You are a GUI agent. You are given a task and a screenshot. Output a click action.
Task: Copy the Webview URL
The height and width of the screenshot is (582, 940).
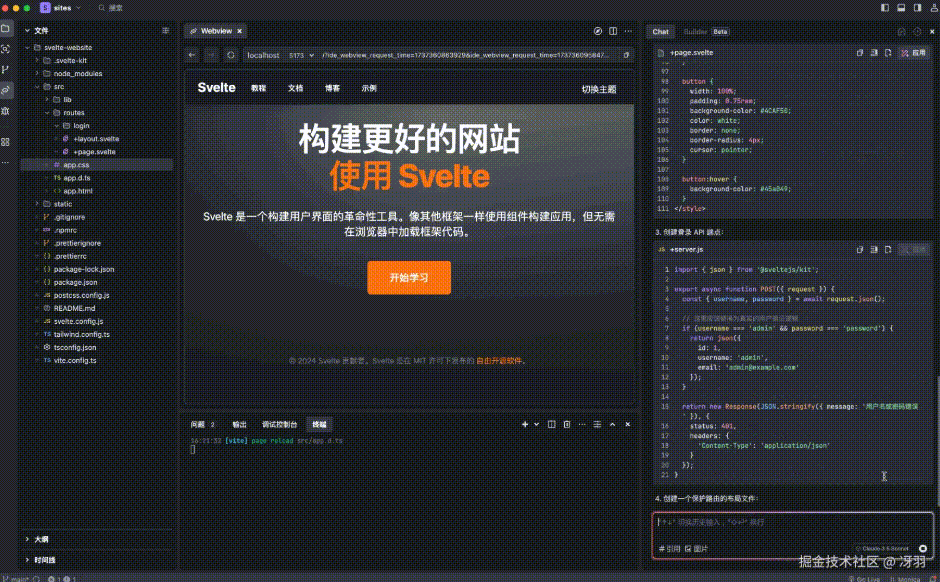point(626,55)
